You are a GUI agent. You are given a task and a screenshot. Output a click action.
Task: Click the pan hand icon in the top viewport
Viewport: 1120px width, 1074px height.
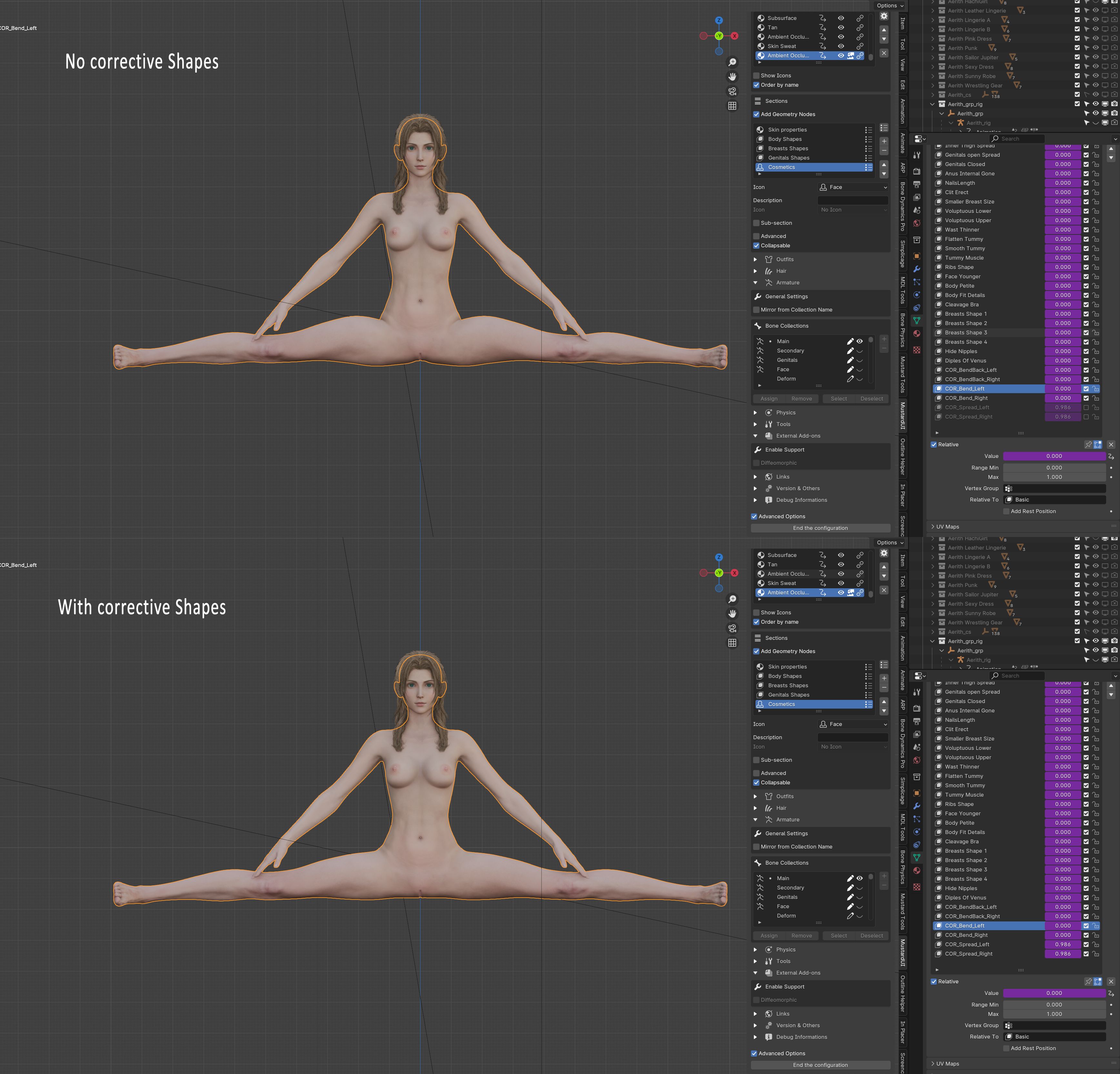click(x=732, y=76)
